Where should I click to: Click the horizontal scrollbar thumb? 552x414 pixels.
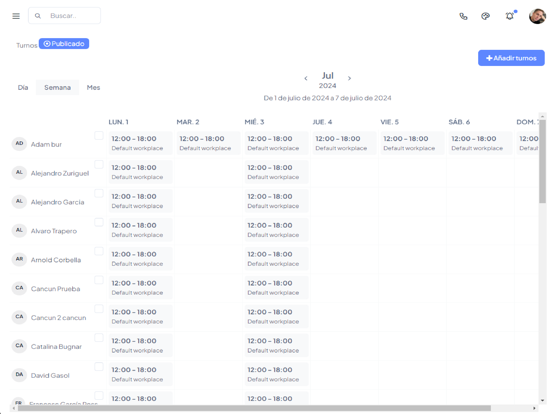click(254, 408)
